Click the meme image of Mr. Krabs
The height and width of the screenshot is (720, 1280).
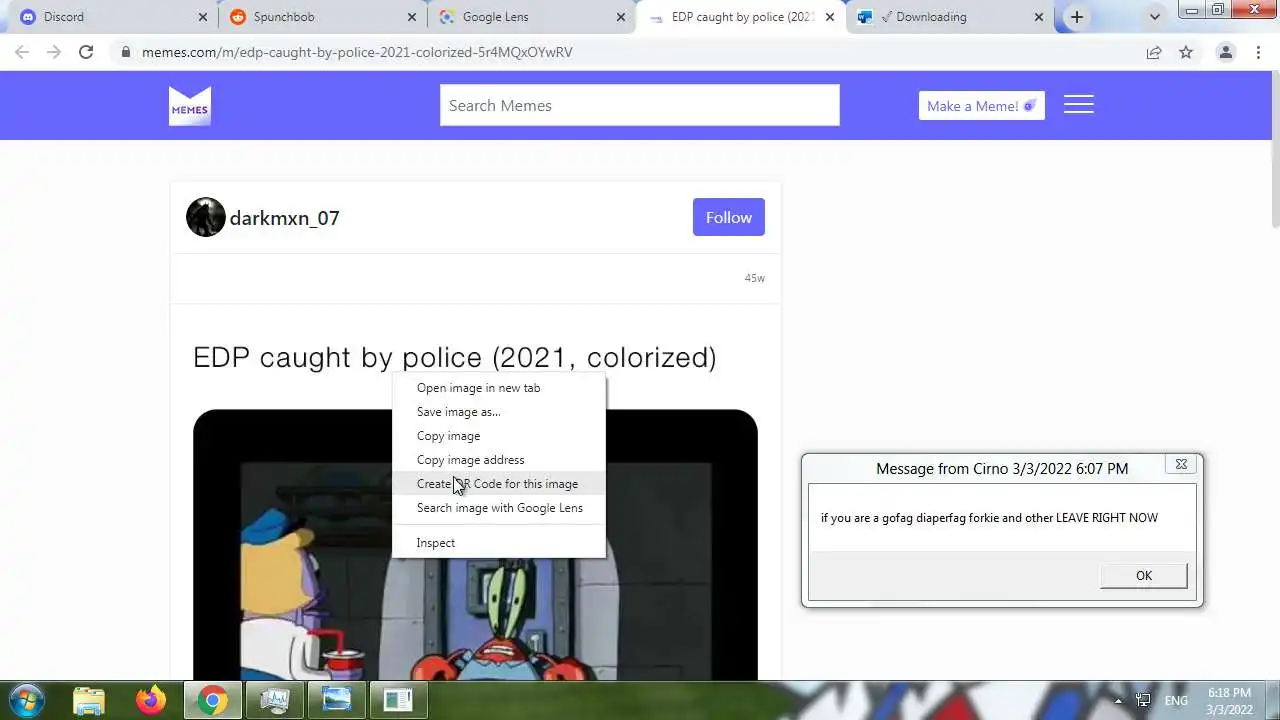point(475,545)
